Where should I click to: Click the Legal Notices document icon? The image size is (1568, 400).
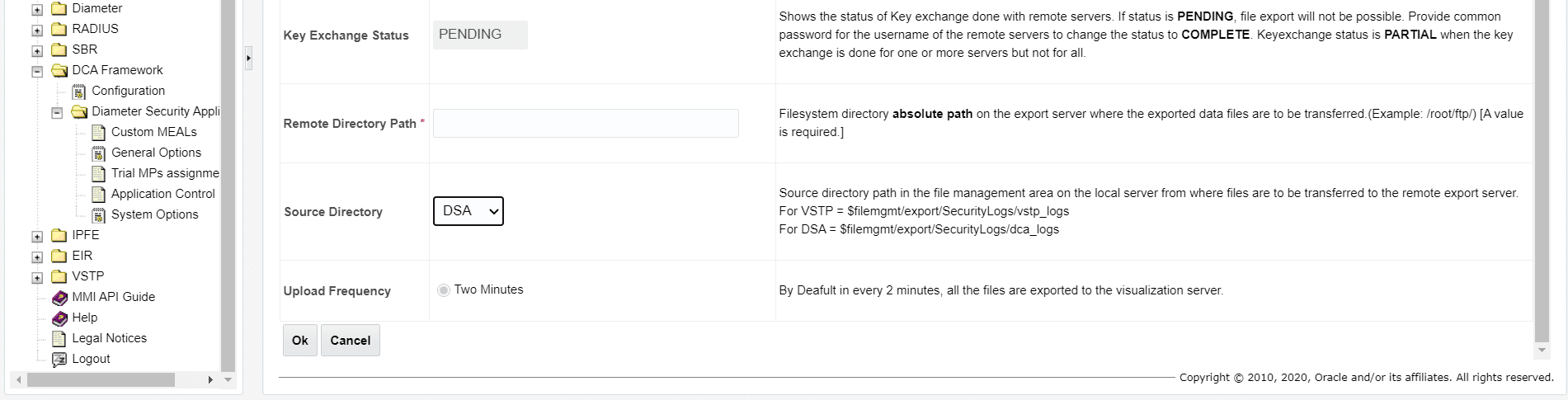[x=59, y=338]
